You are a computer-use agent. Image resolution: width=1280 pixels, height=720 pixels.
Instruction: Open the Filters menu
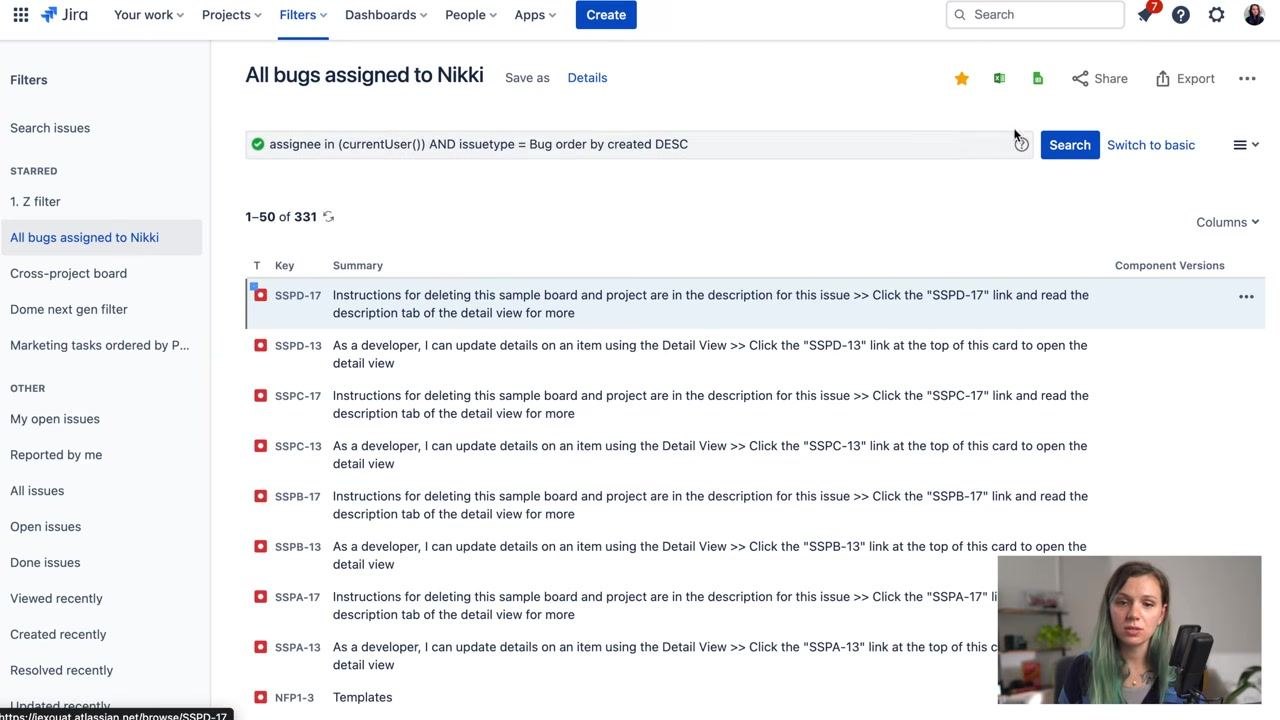[303, 15]
